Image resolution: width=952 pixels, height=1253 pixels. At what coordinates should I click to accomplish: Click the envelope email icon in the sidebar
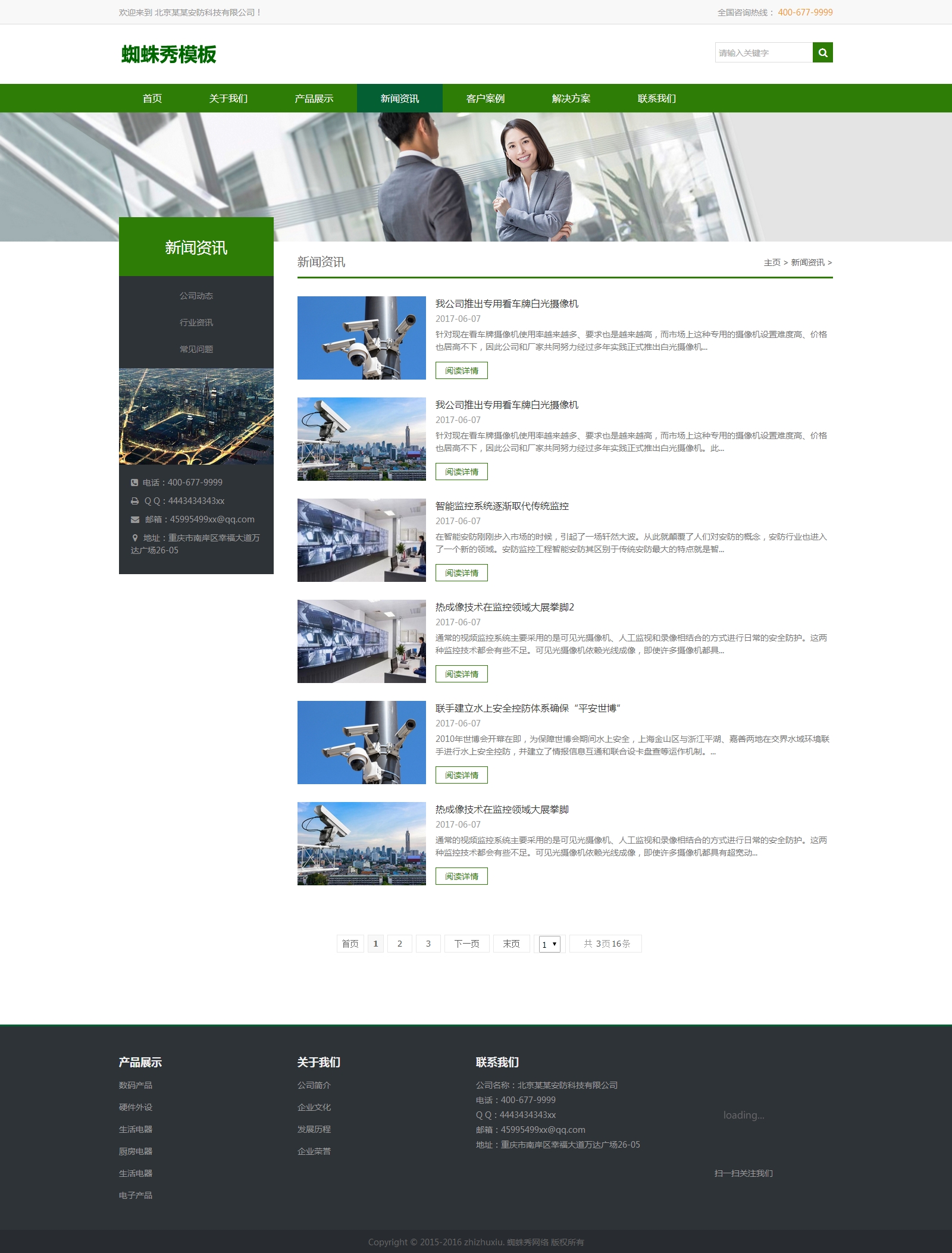tap(135, 519)
